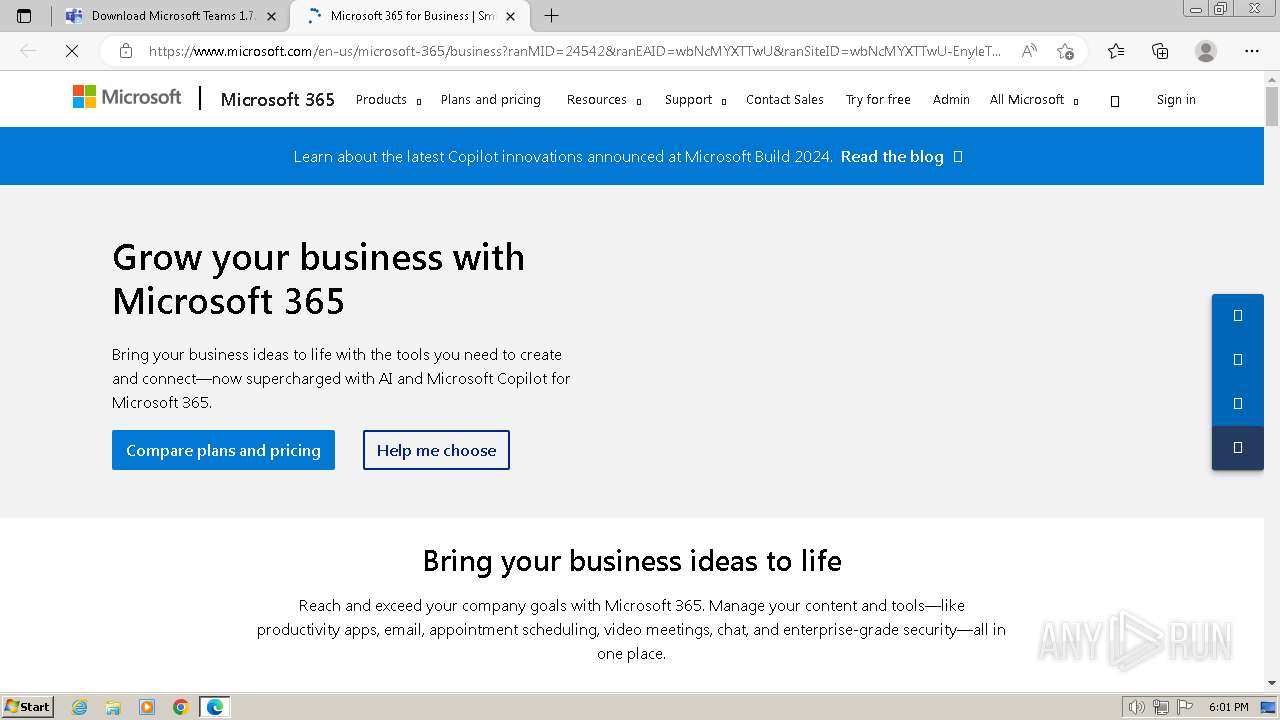The image size is (1280, 720).
Task: Open Read aloud icon in address bar
Action: (x=1029, y=51)
